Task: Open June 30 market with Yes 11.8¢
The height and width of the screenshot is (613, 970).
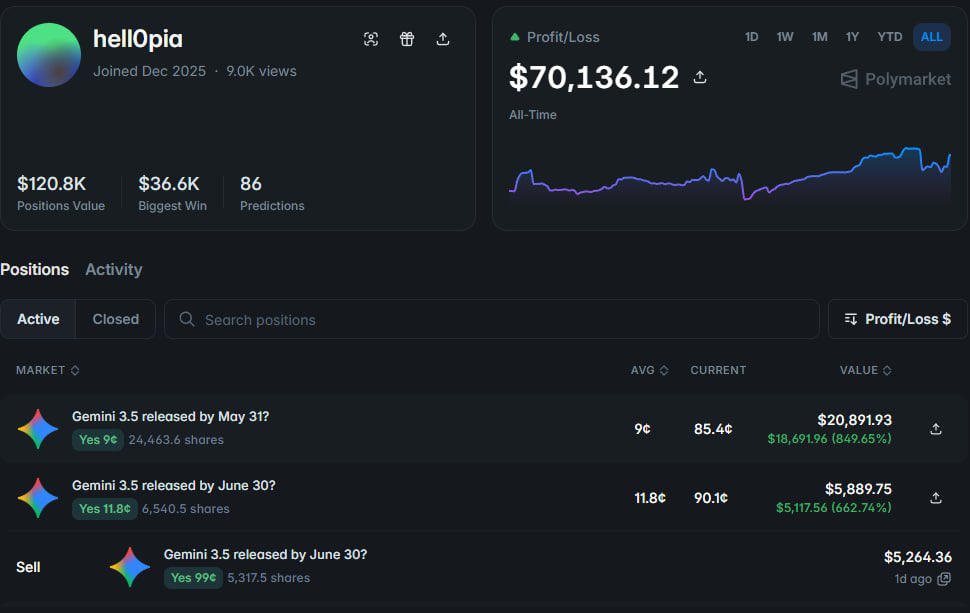Action: (174, 486)
